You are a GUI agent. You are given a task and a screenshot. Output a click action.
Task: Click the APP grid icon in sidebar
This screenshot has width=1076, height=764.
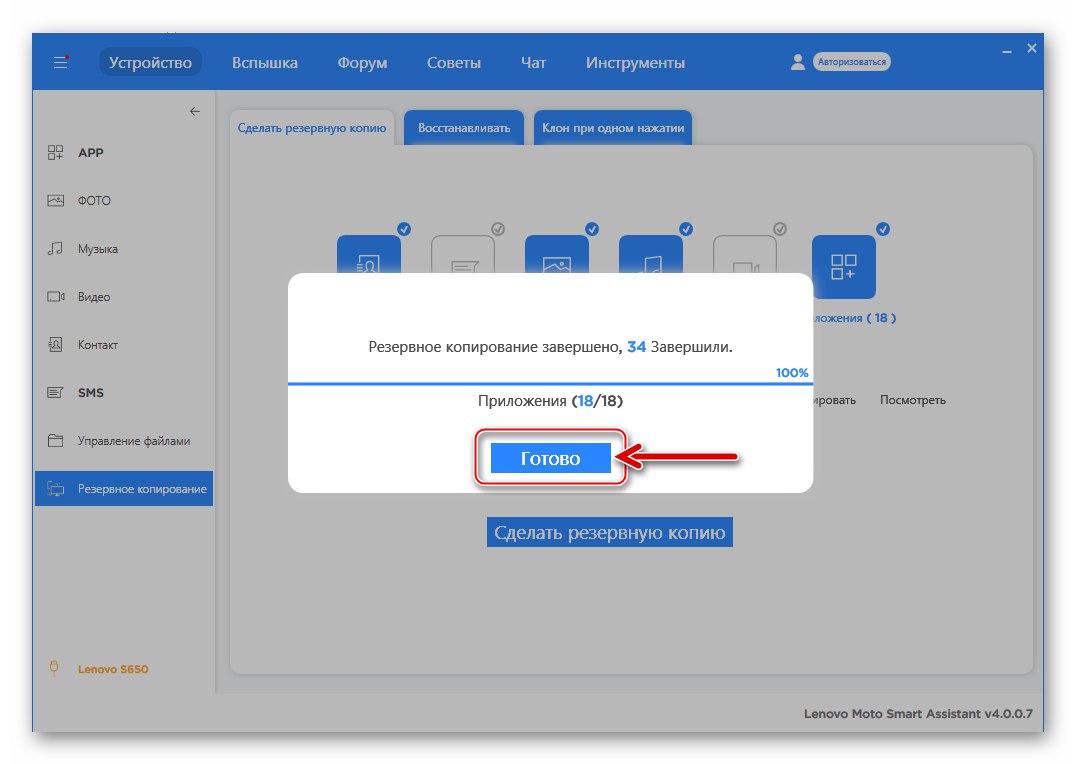click(55, 152)
